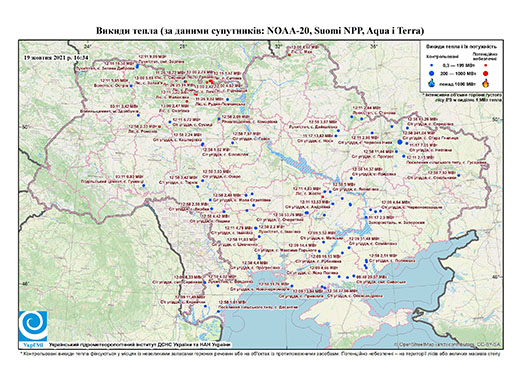Click the map title mentioning NOAA-20 satellites

[x=260, y=31]
